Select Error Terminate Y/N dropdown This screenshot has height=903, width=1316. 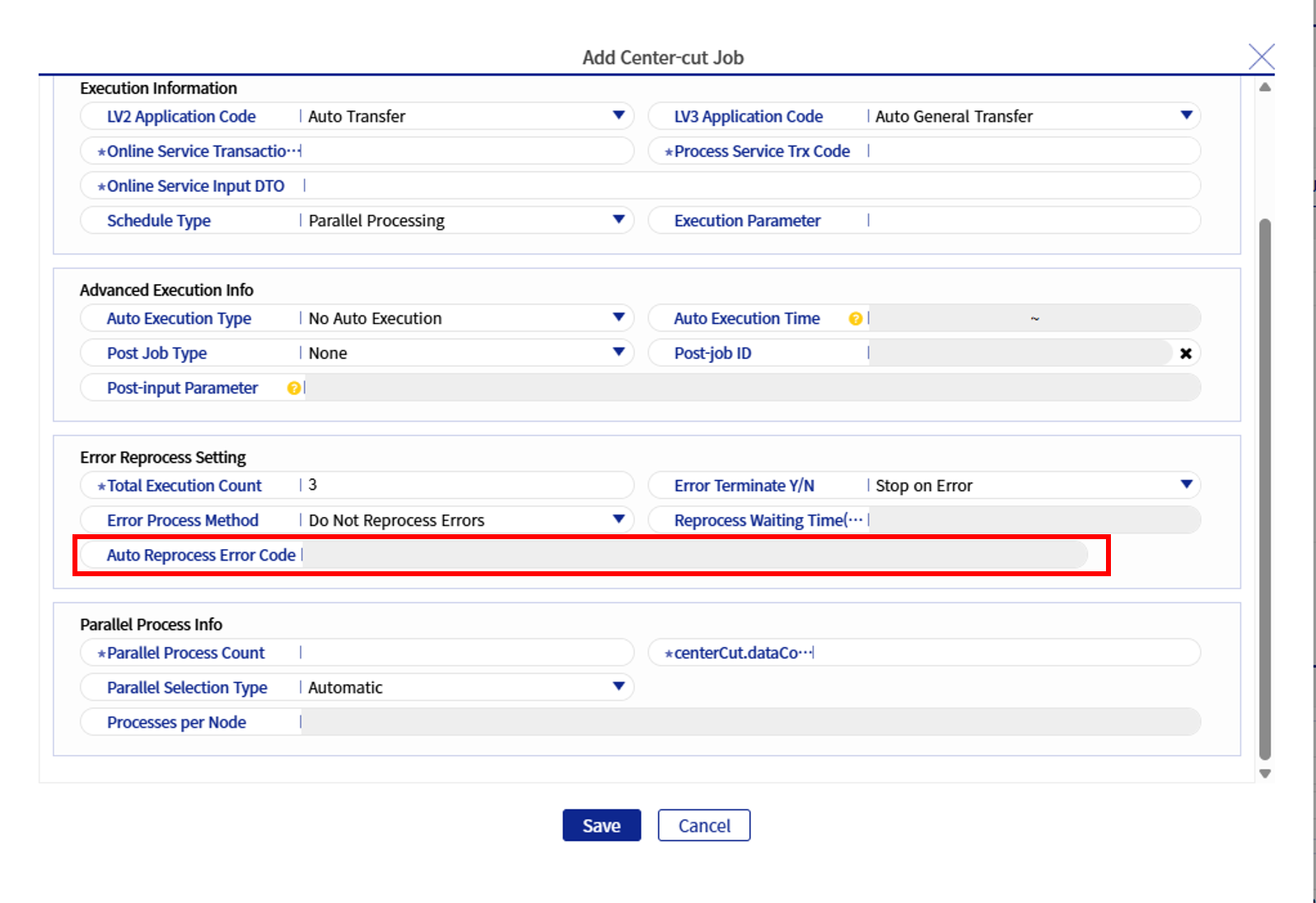click(x=1186, y=485)
